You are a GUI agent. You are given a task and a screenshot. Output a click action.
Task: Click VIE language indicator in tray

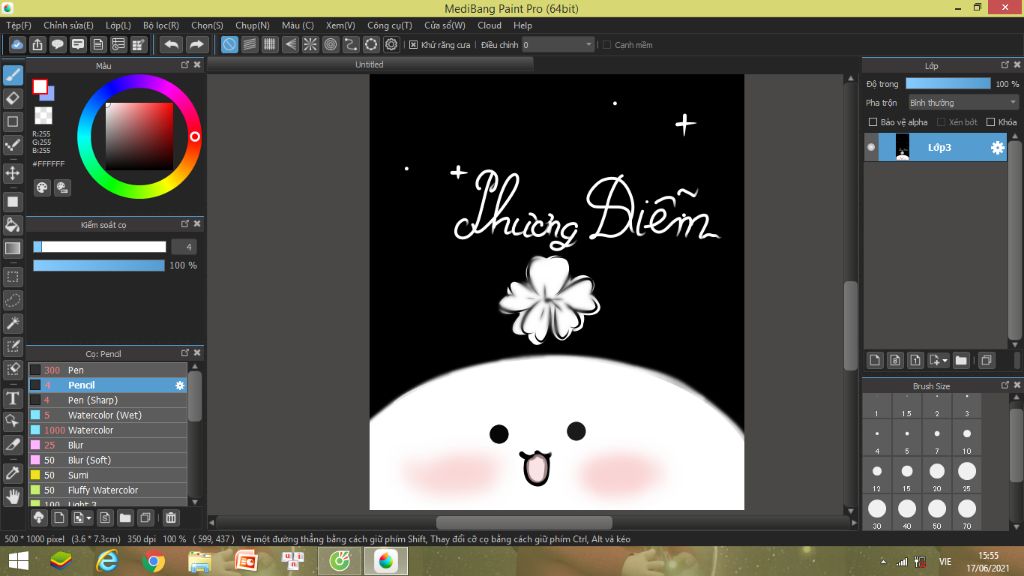pyautogui.click(x=945, y=562)
